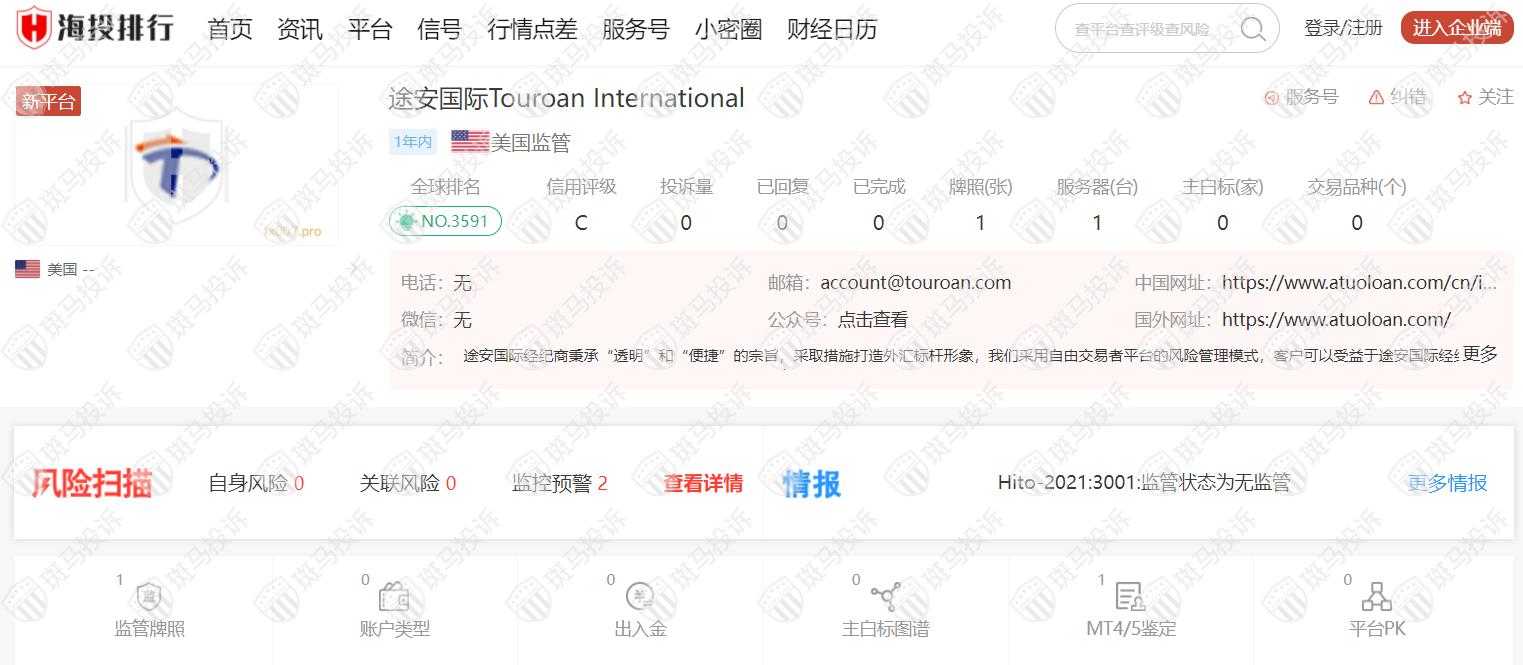Open the 监管牌照 shield icon
Viewport: 1523px width, 665px height.
coord(149,597)
